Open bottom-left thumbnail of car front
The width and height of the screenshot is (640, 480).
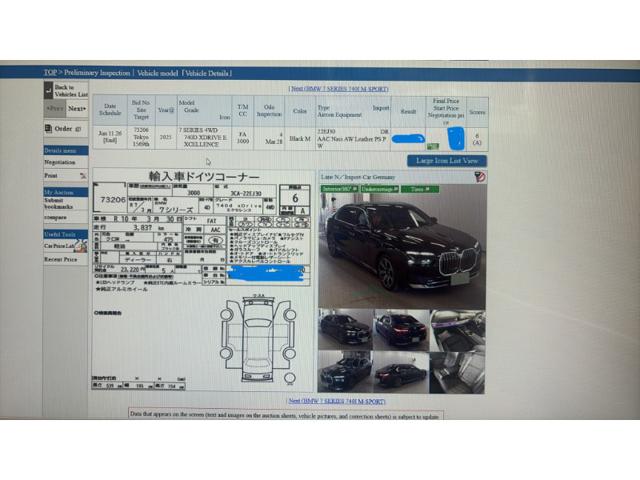pyautogui.click(x=345, y=372)
